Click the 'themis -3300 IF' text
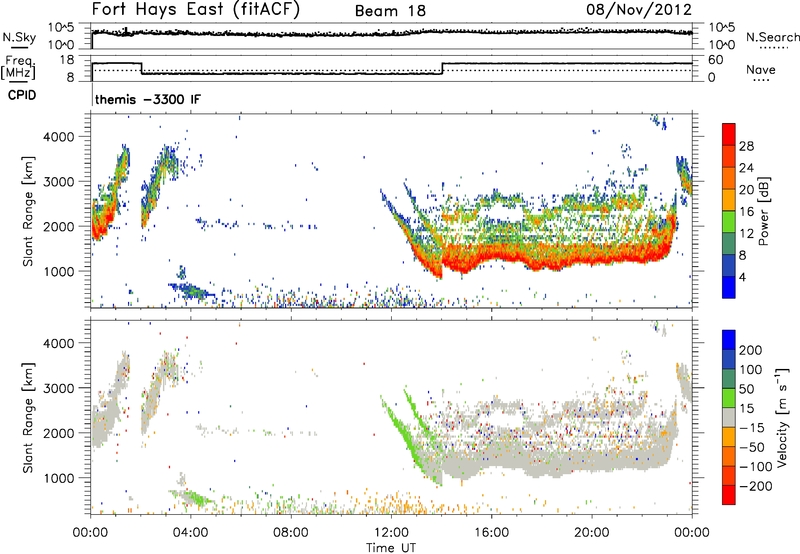Screen dimensions: 800x554 pos(148,99)
